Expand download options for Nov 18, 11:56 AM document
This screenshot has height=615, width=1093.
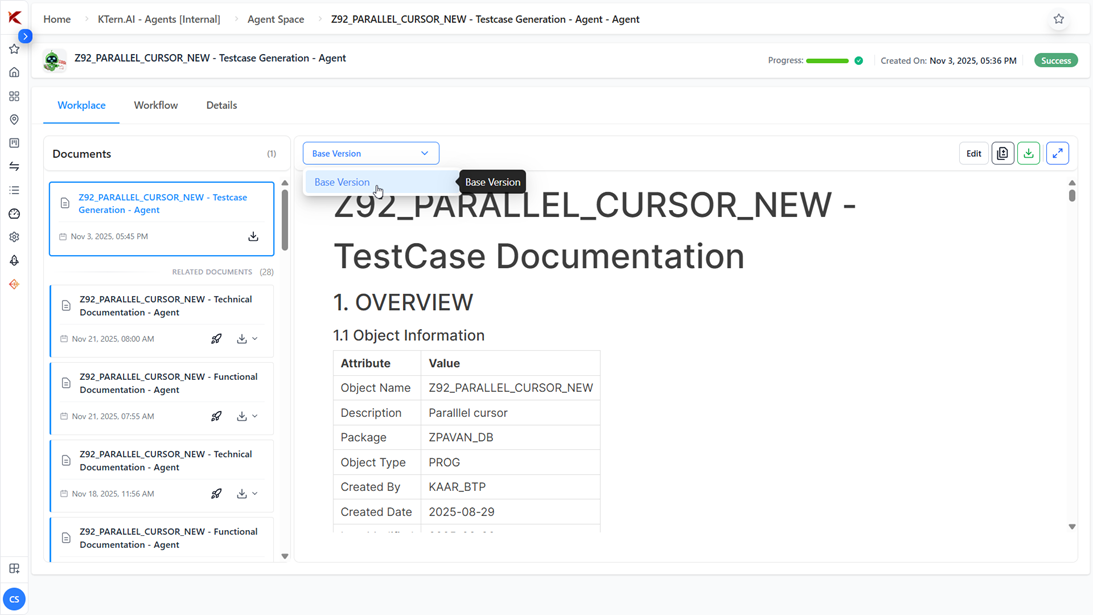(255, 494)
